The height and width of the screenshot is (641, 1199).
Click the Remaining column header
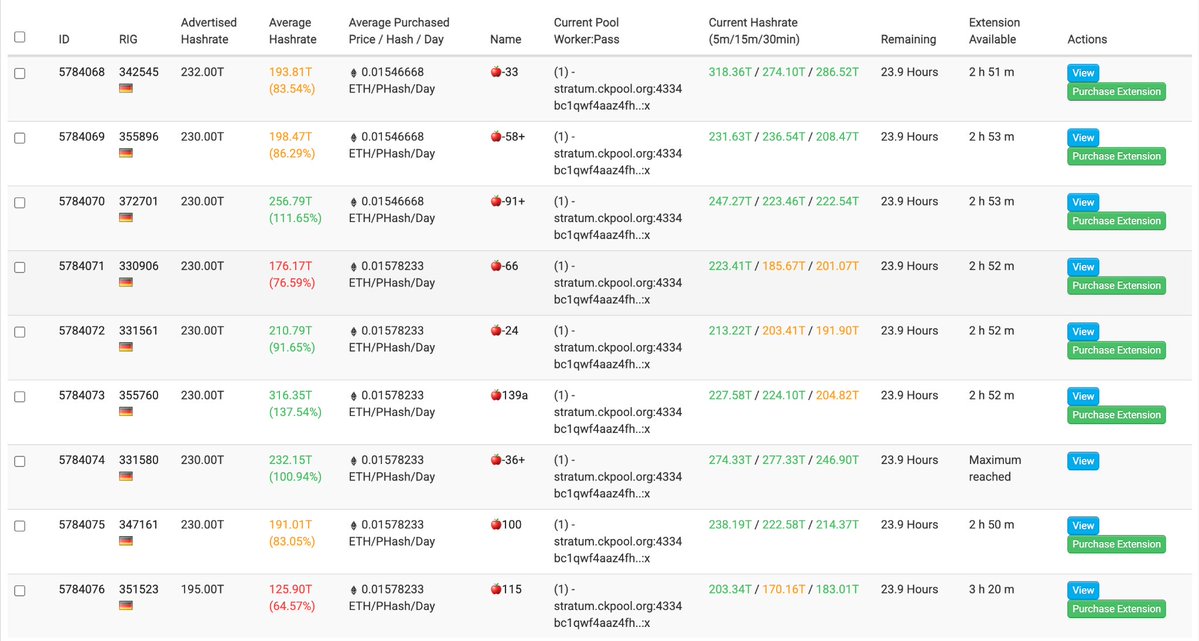click(908, 39)
